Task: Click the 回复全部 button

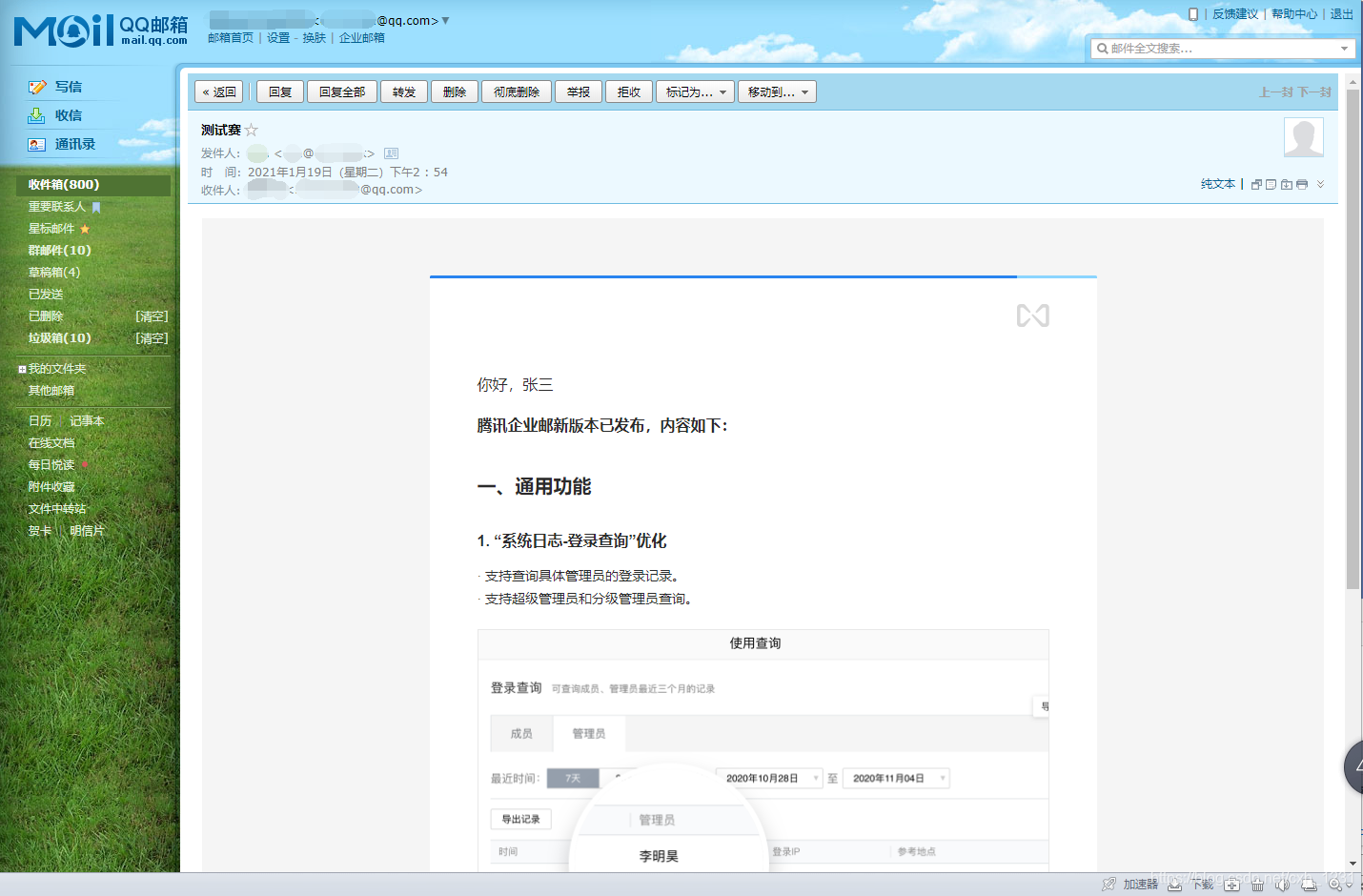Action: pyautogui.click(x=342, y=92)
